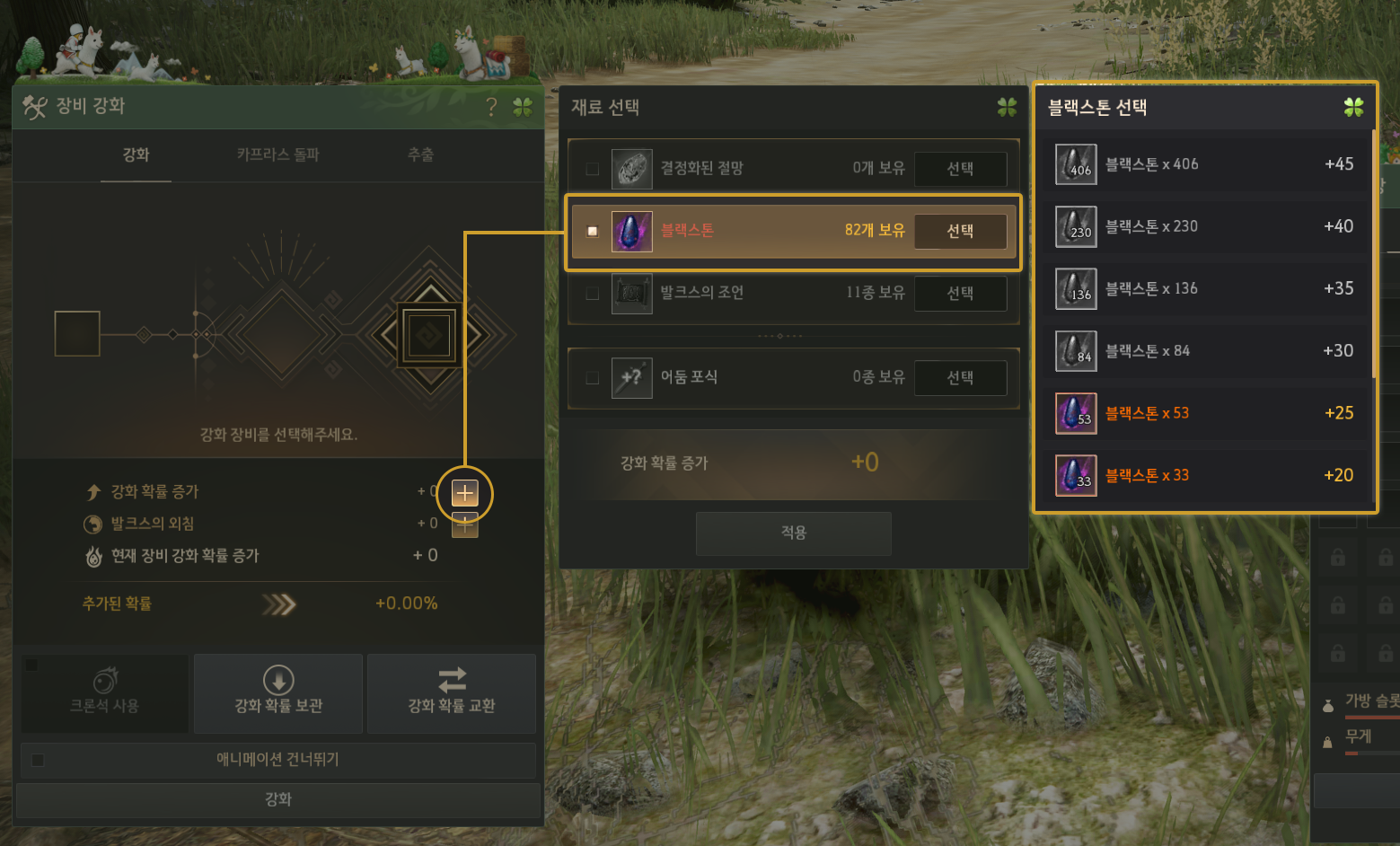Click the 적용 apply button
Viewport: 1400px width, 846px height.
793,533
